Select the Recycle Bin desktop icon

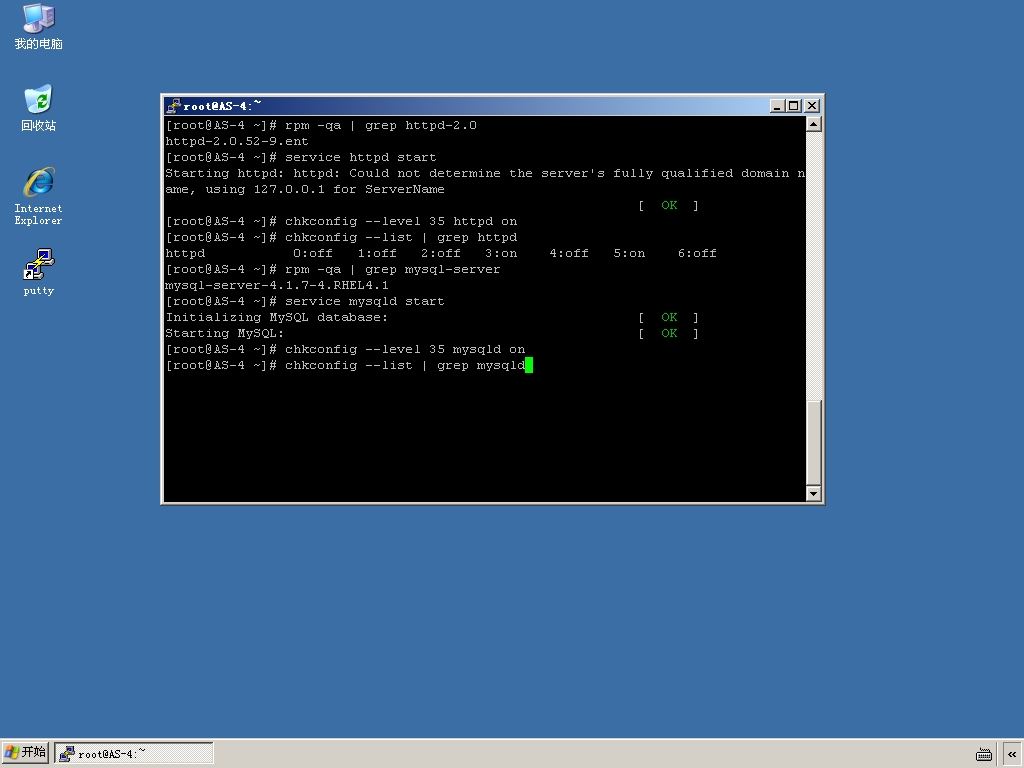point(39,108)
